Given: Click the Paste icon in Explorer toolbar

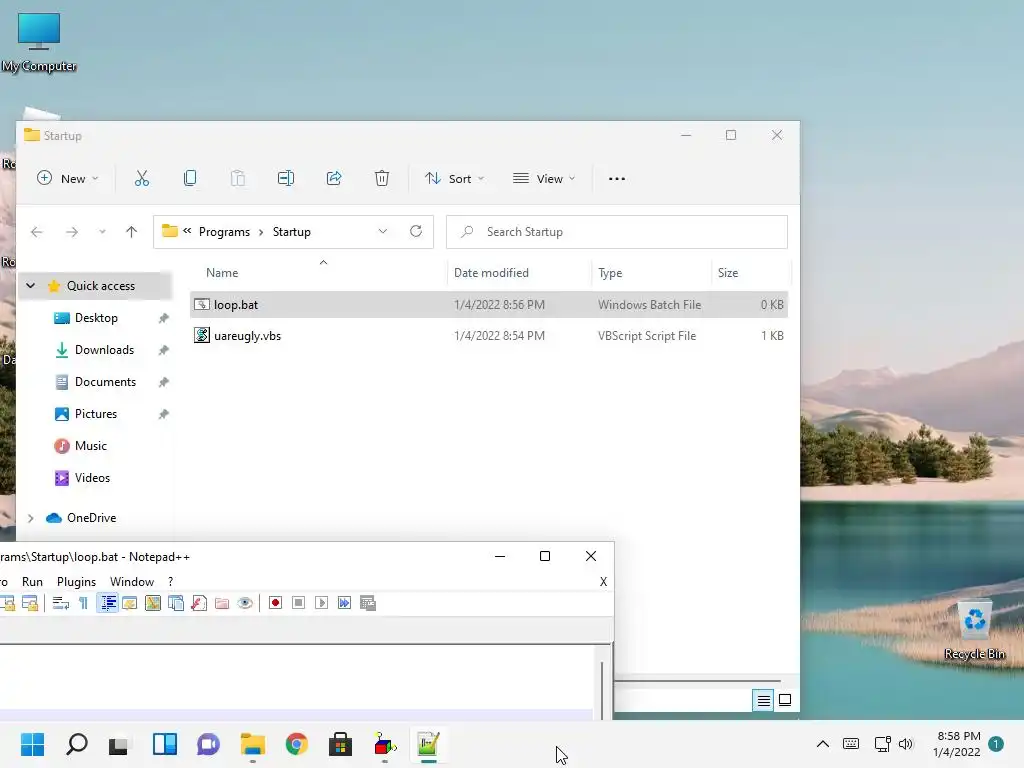Looking at the screenshot, I should [x=238, y=178].
